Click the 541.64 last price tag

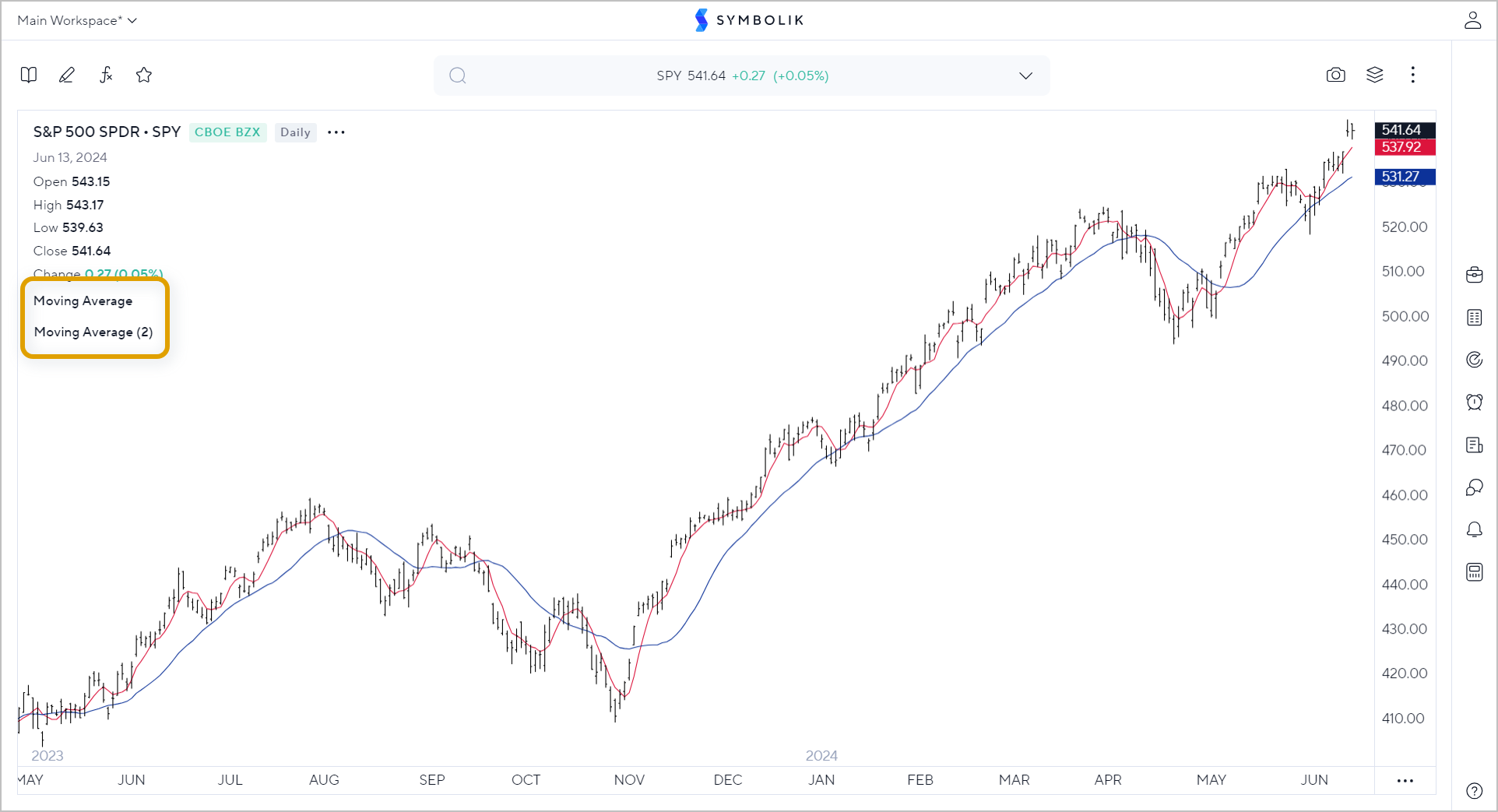[x=1405, y=130]
